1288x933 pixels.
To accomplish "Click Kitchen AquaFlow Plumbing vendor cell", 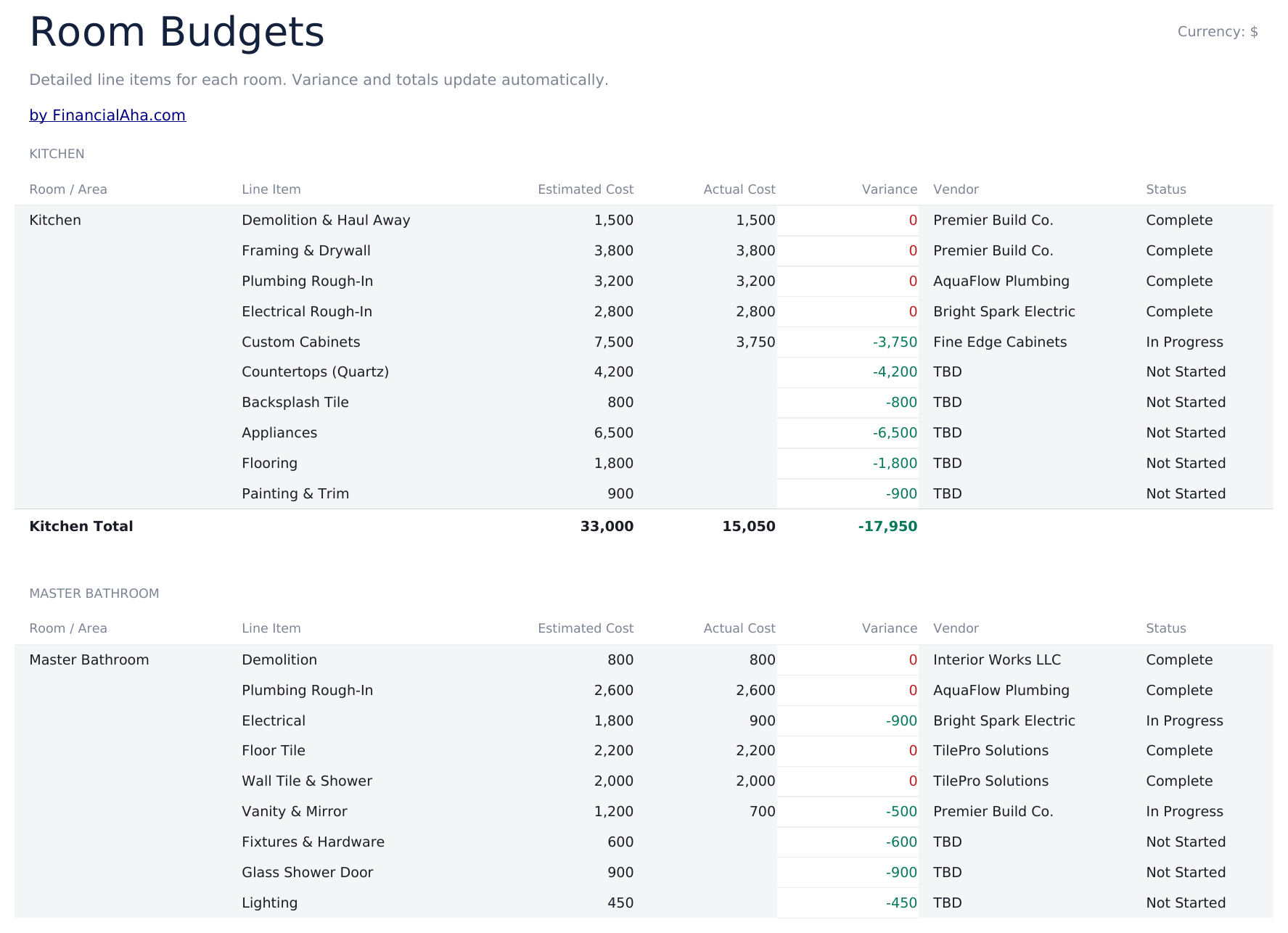I will tap(1001, 281).
